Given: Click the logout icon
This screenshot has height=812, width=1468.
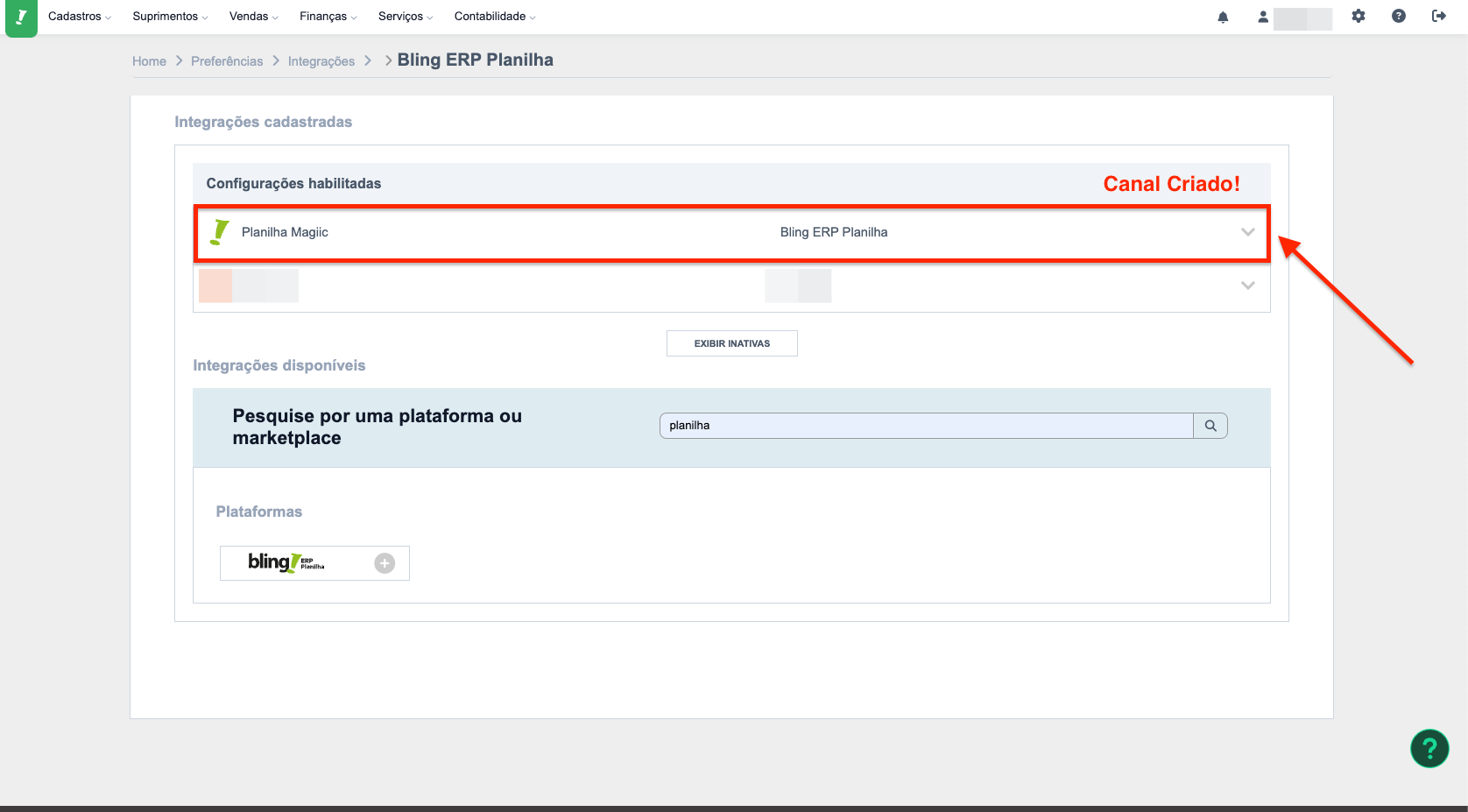Looking at the screenshot, I should (x=1438, y=16).
